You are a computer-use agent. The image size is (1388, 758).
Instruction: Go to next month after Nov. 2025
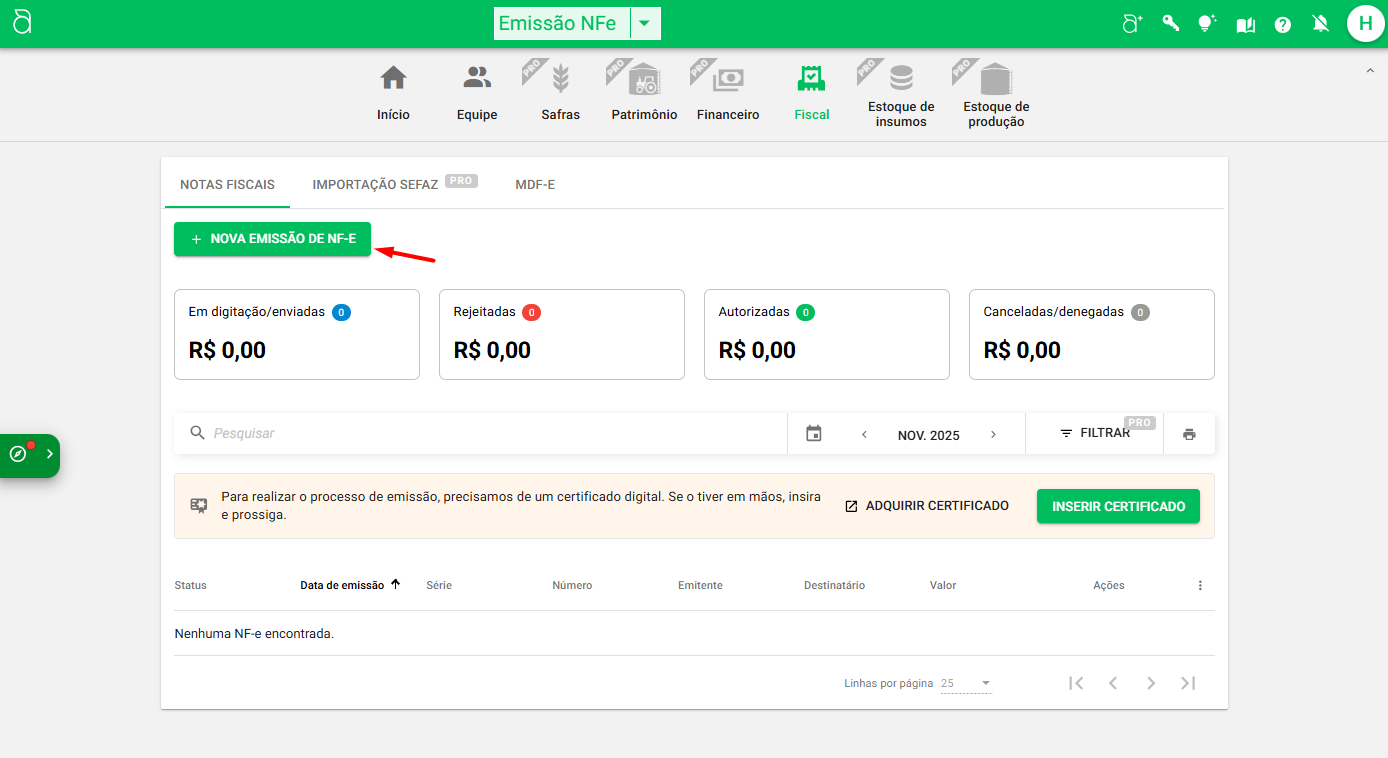pyautogui.click(x=993, y=435)
